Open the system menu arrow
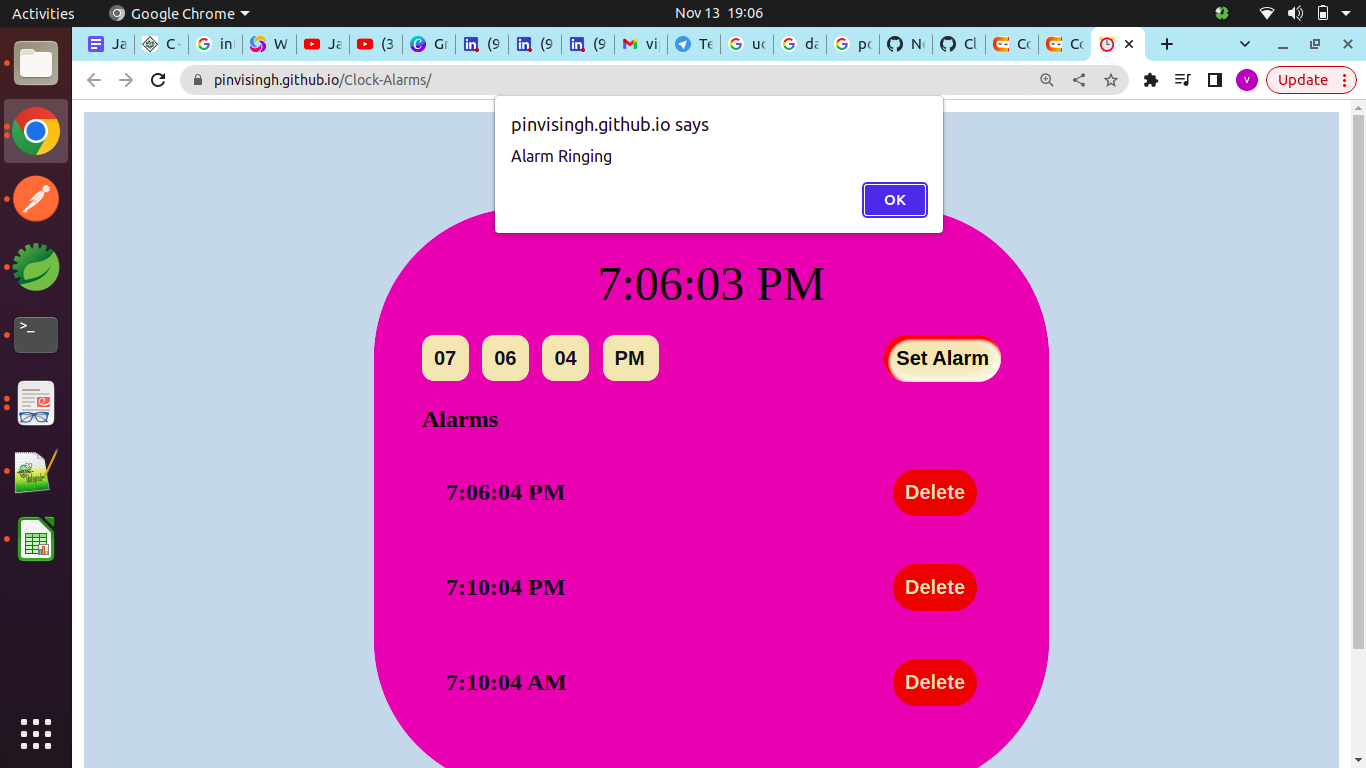Viewport: 1366px width, 768px height. (x=1347, y=13)
